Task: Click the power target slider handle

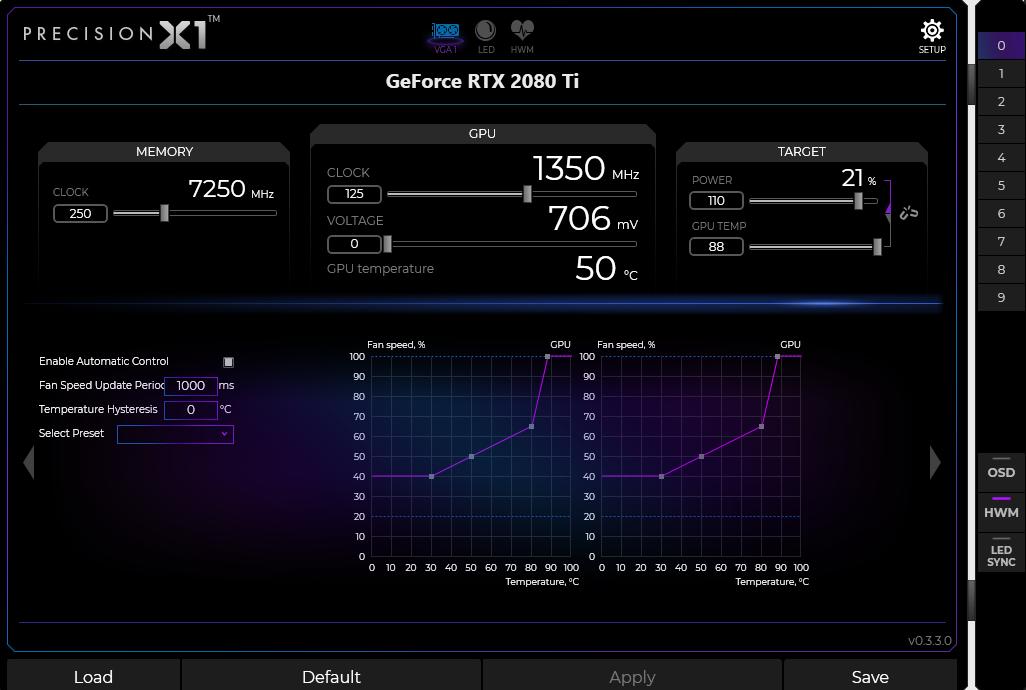Action: [x=858, y=201]
